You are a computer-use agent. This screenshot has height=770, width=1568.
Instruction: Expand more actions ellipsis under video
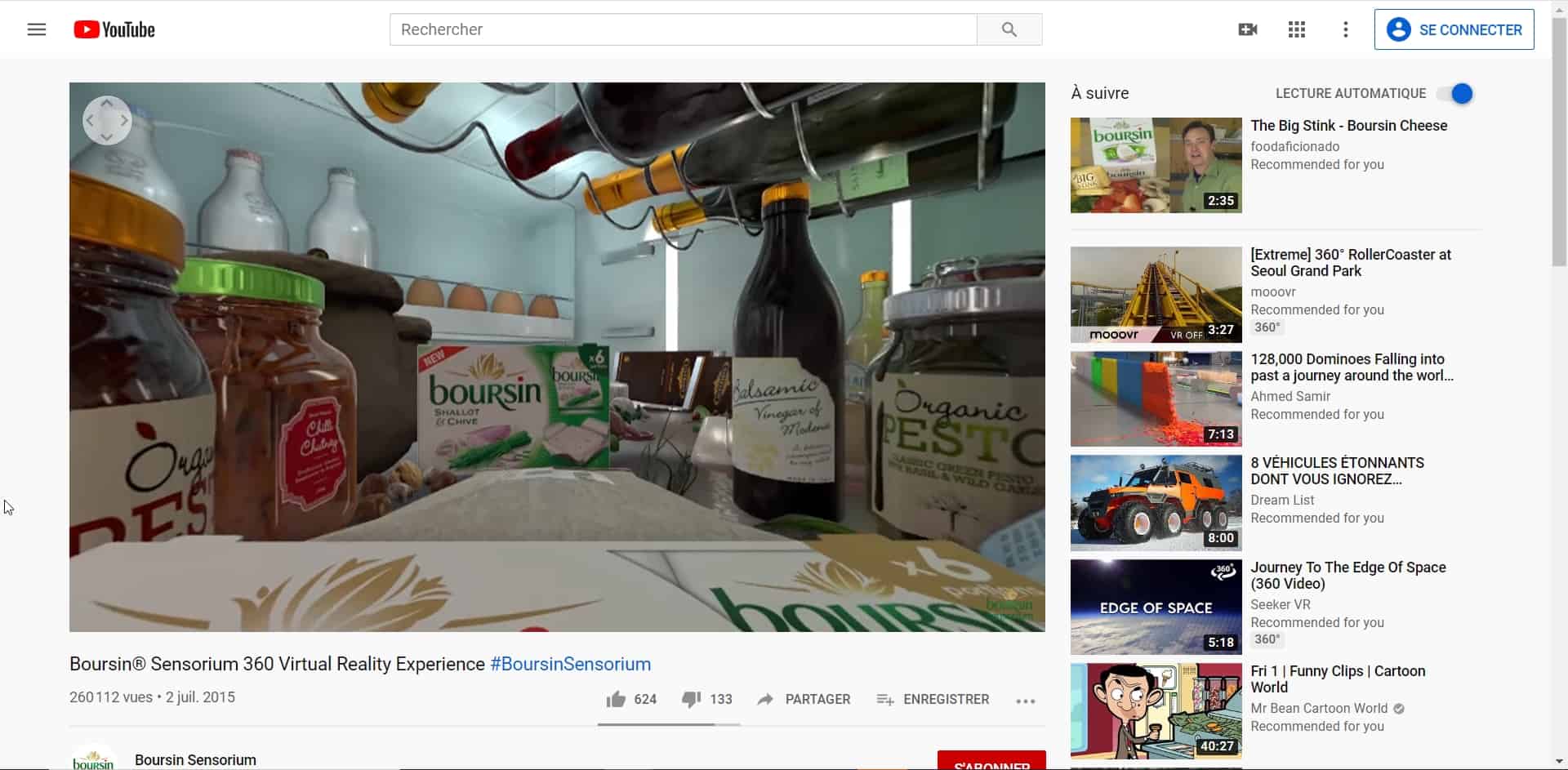coord(1025,701)
